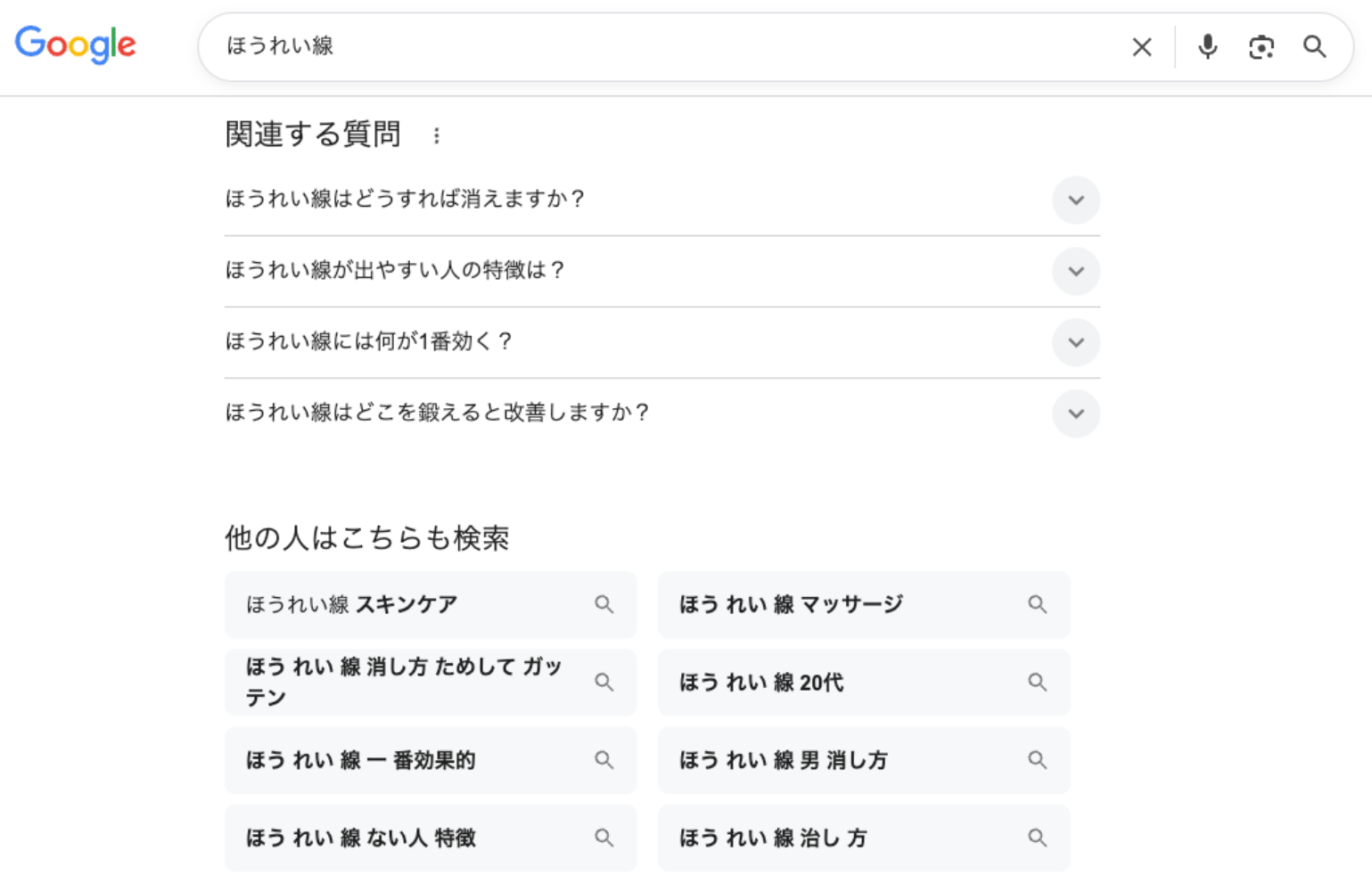Viewport: 1372px width, 892px height.
Task: Click the Google logo
Action: click(76, 45)
